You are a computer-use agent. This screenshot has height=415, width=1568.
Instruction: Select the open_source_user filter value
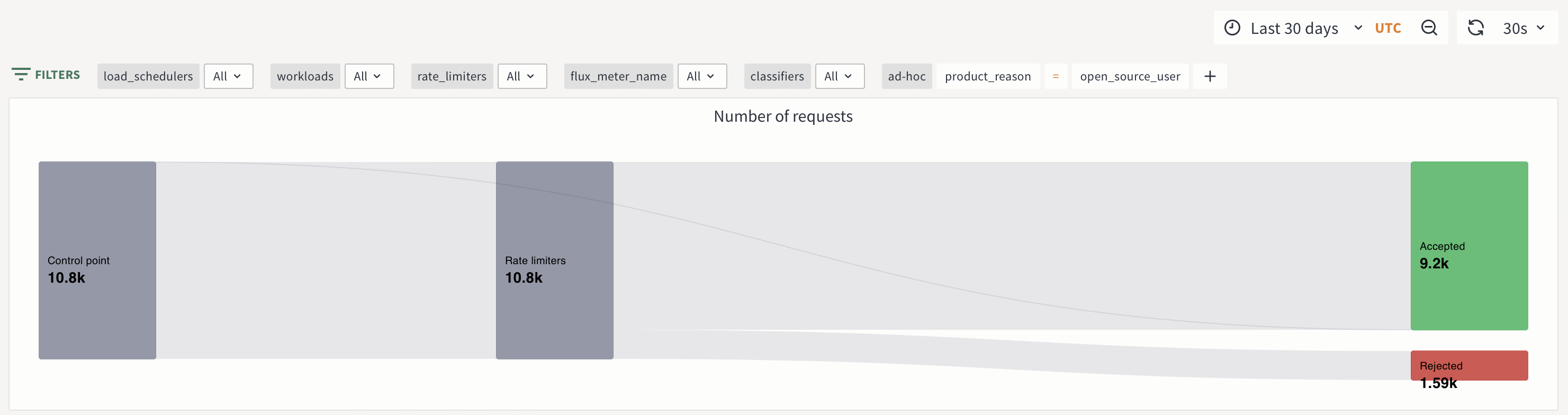(1130, 76)
